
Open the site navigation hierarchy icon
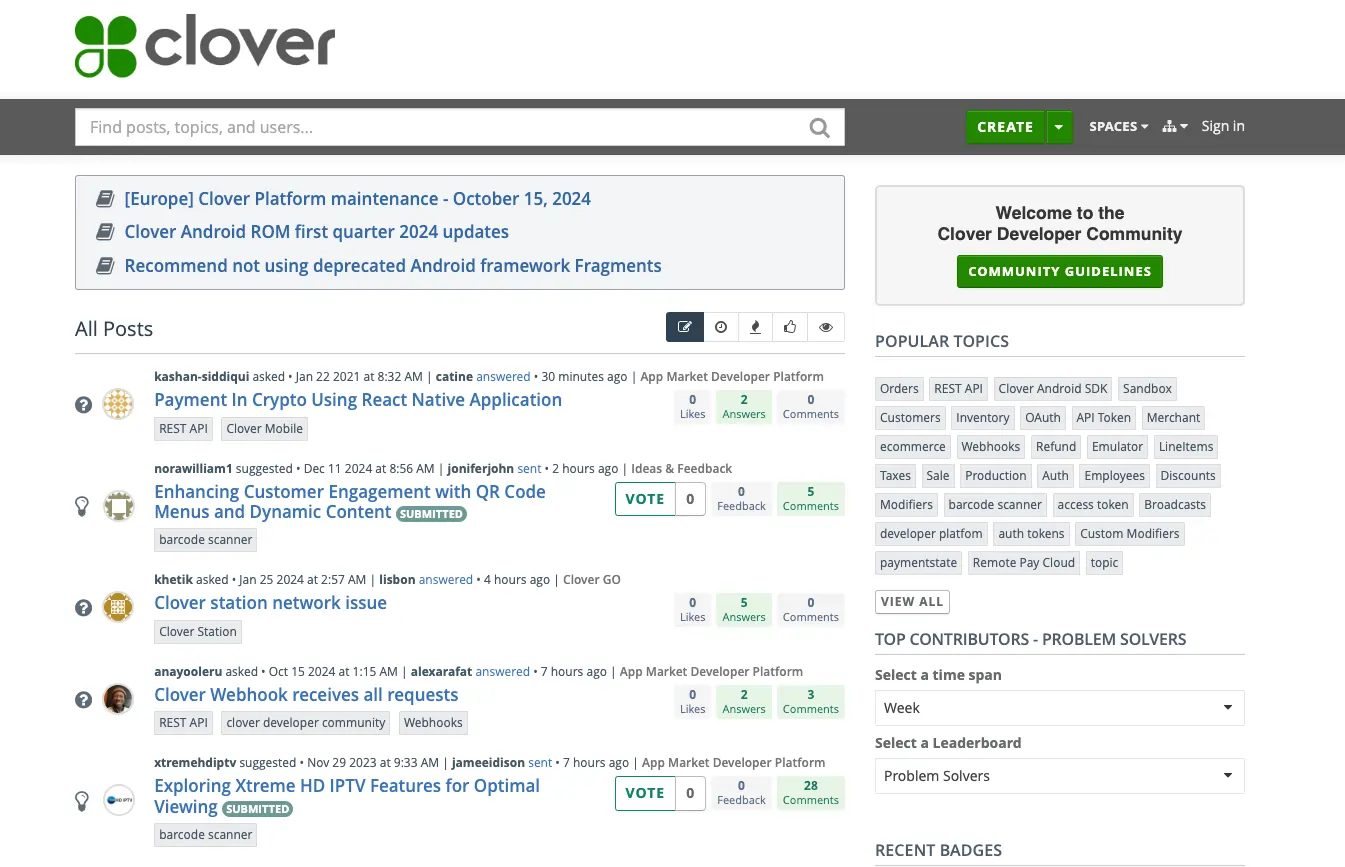point(1175,127)
